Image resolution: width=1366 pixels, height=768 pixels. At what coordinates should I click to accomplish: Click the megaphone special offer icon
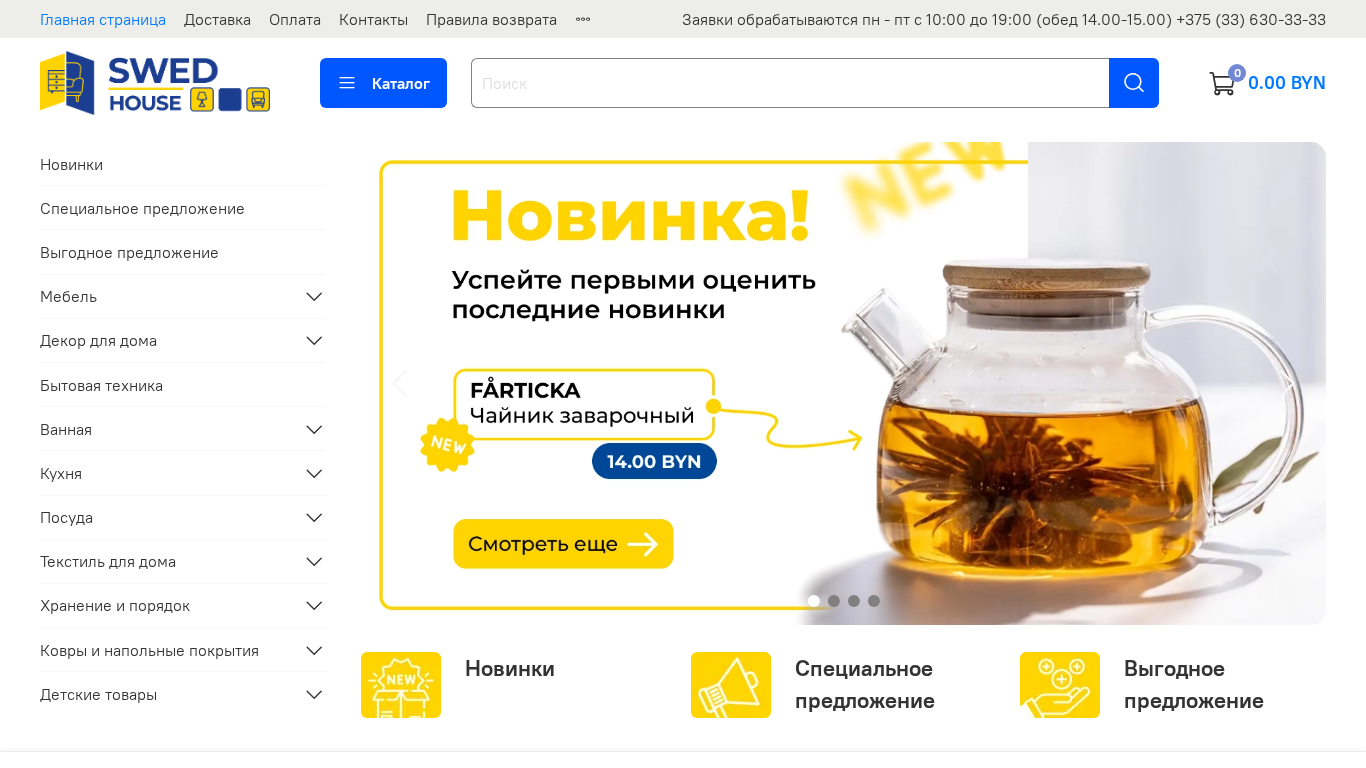tap(731, 685)
